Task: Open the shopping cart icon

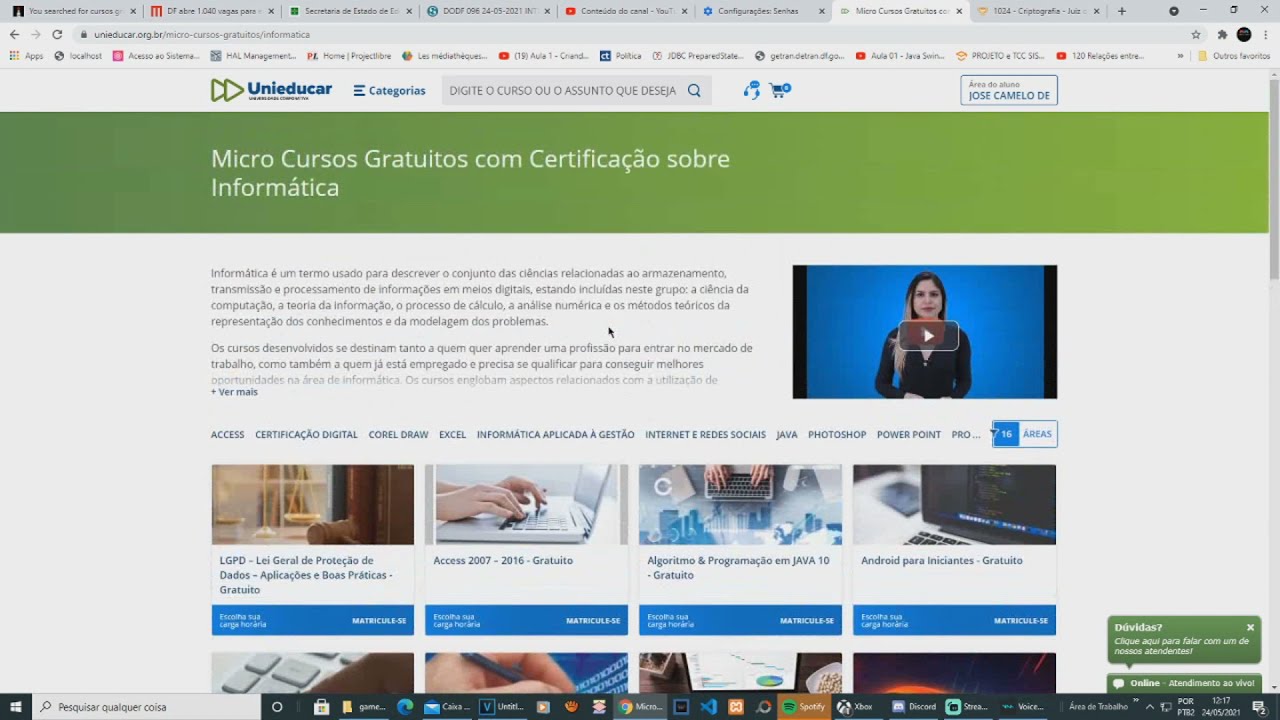Action: click(779, 90)
